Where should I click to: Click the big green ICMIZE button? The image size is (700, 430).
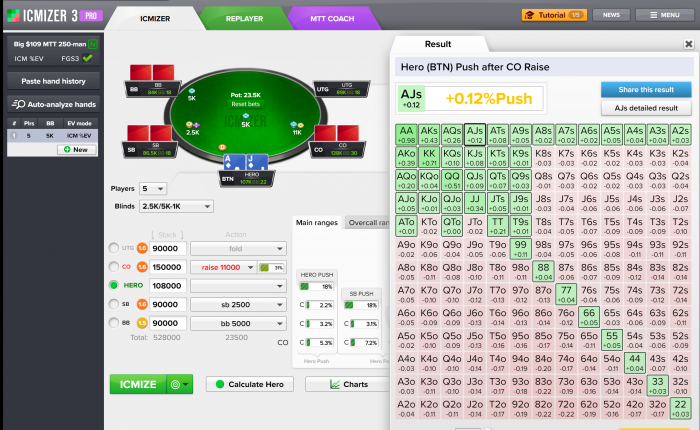coord(138,384)
